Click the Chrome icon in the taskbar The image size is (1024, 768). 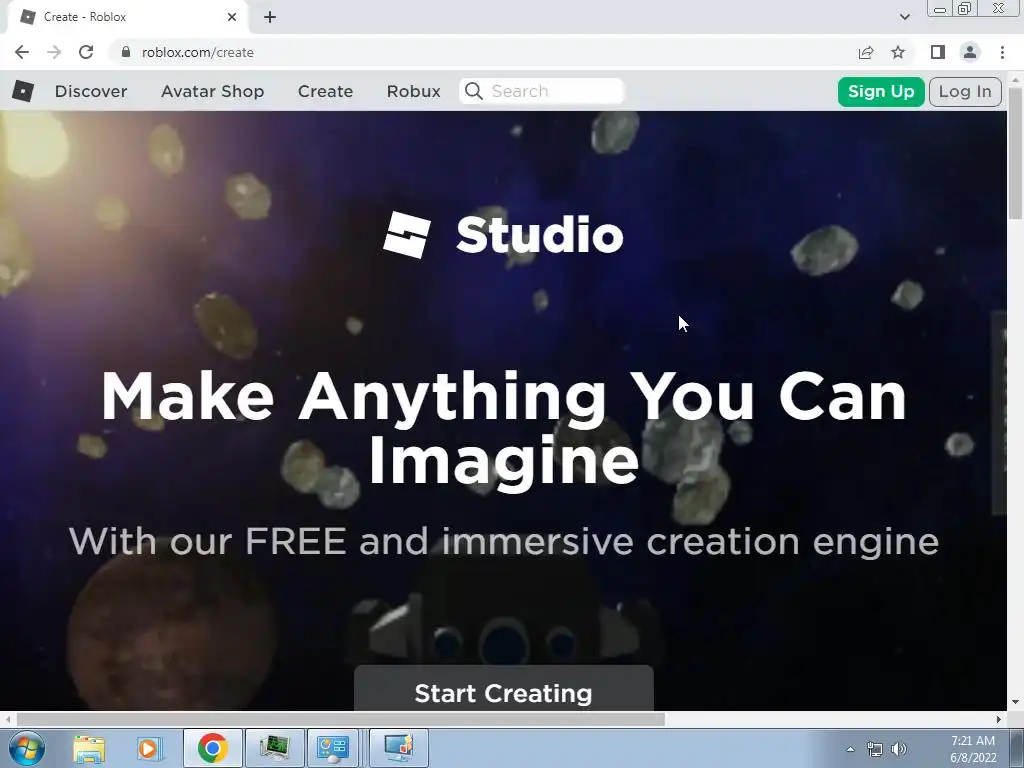point(212,748)
